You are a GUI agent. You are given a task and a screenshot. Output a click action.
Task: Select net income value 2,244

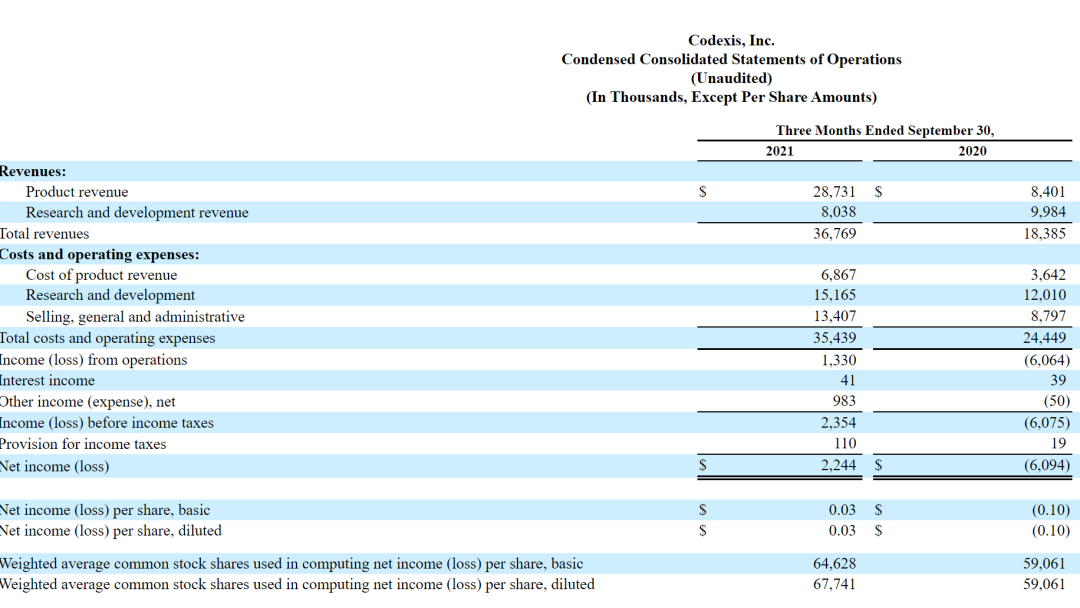[838, 466]
